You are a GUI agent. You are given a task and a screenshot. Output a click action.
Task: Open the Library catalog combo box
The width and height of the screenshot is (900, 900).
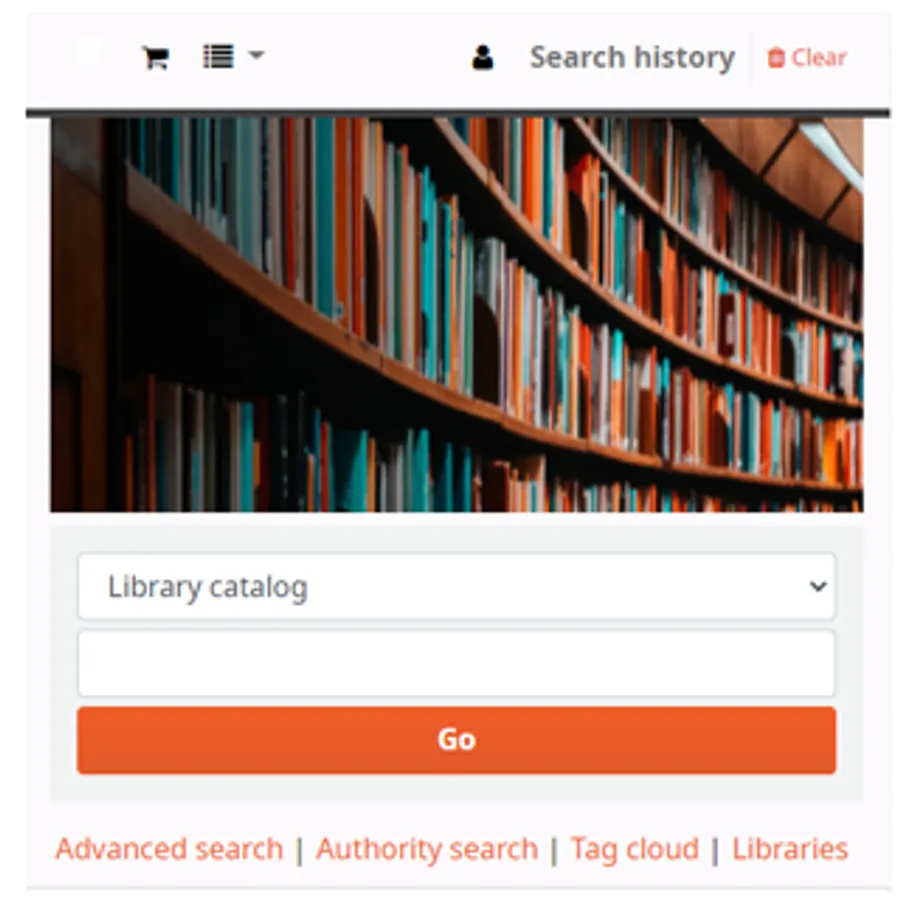pos(456,586)
